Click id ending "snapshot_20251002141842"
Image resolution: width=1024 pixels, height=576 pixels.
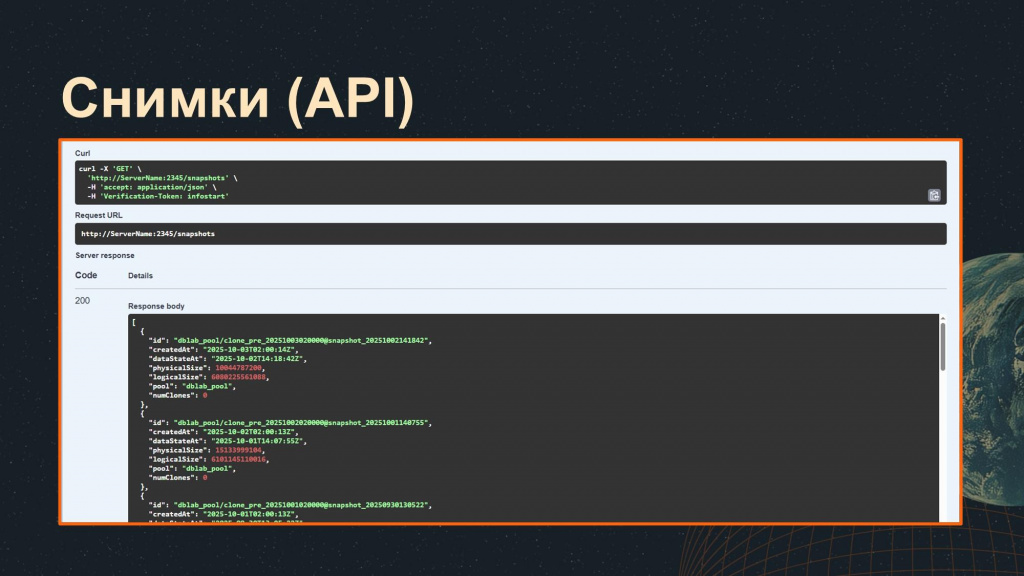point(300,340)
